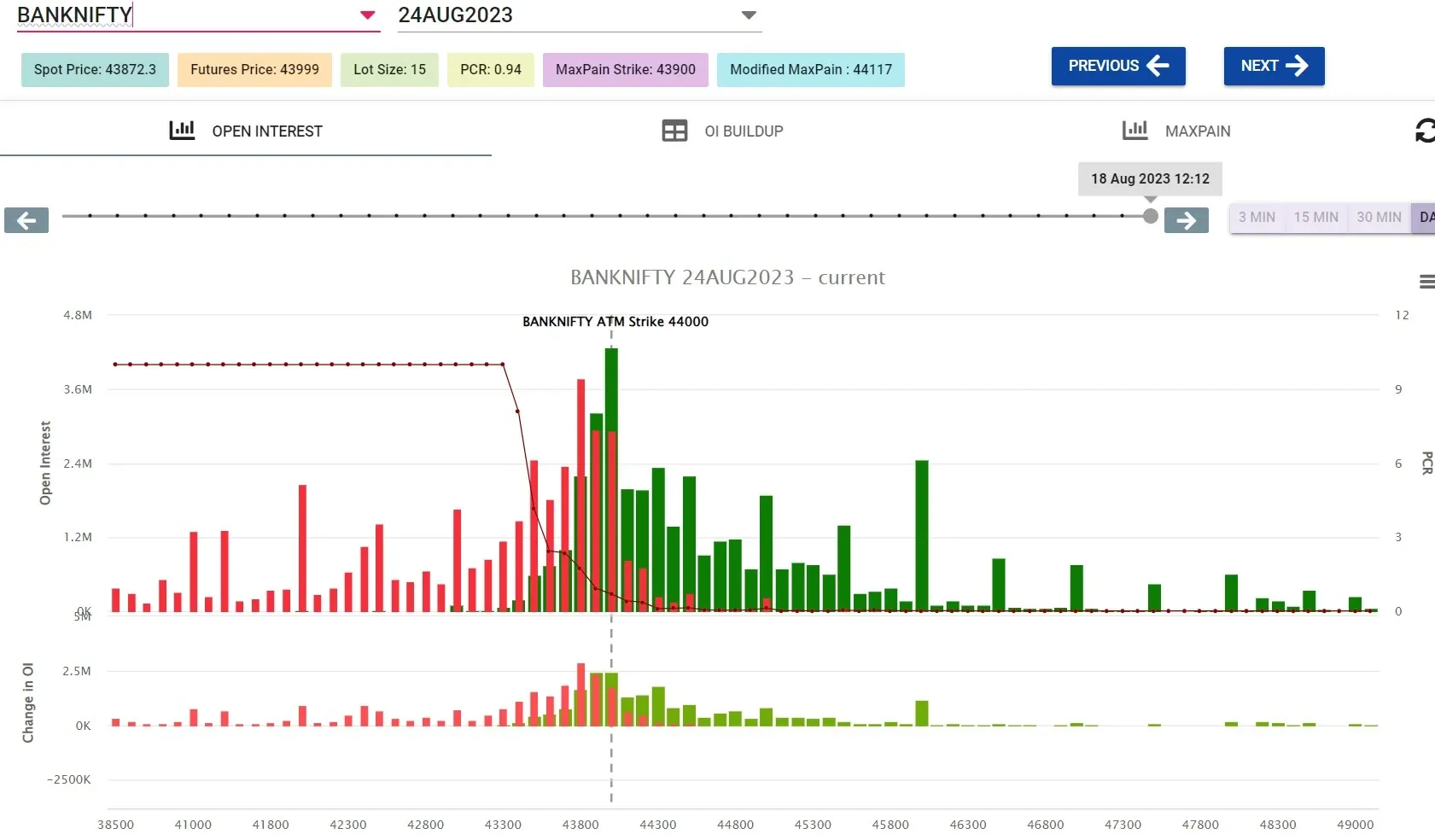This screenshot has width=1435, height=840.
Task: Open the BANKNIFTY symbol dropdown arrow
Action: 368,15
